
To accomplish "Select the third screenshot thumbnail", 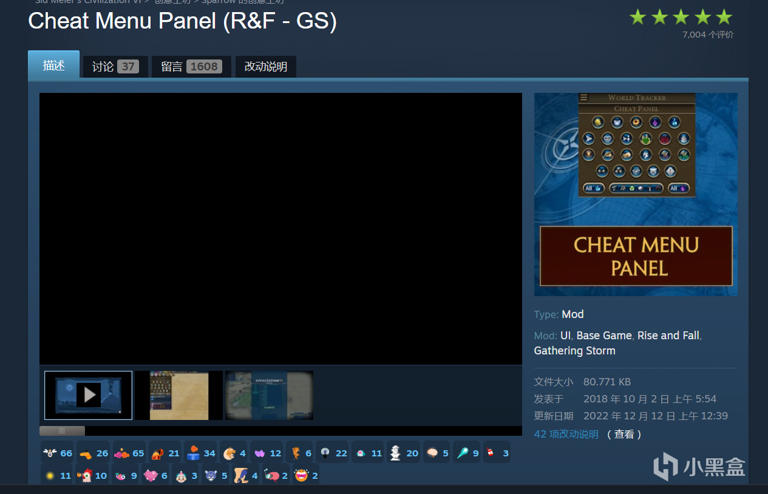I will [x=268, y=395].
